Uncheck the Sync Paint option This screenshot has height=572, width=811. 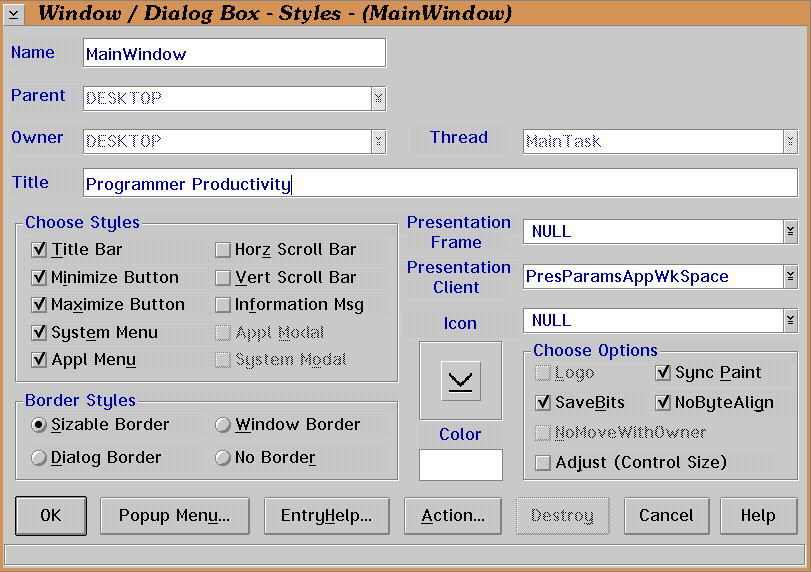click(x=662, y=373)
